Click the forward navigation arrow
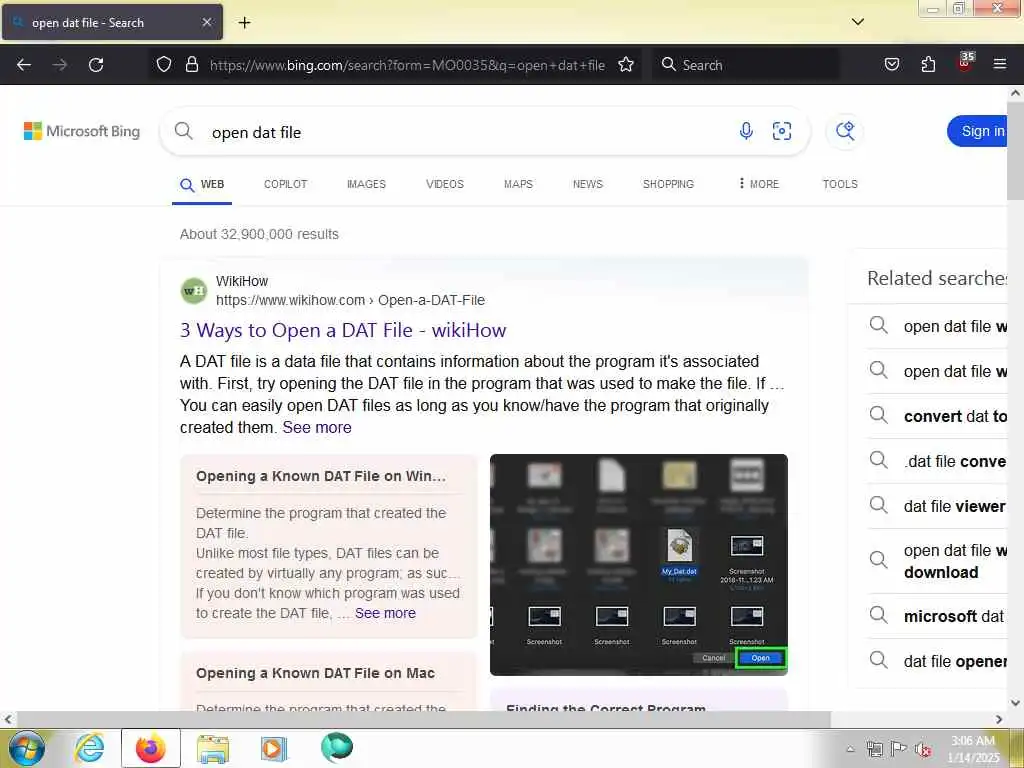1024x768 pixels. (x=59, y=65)
